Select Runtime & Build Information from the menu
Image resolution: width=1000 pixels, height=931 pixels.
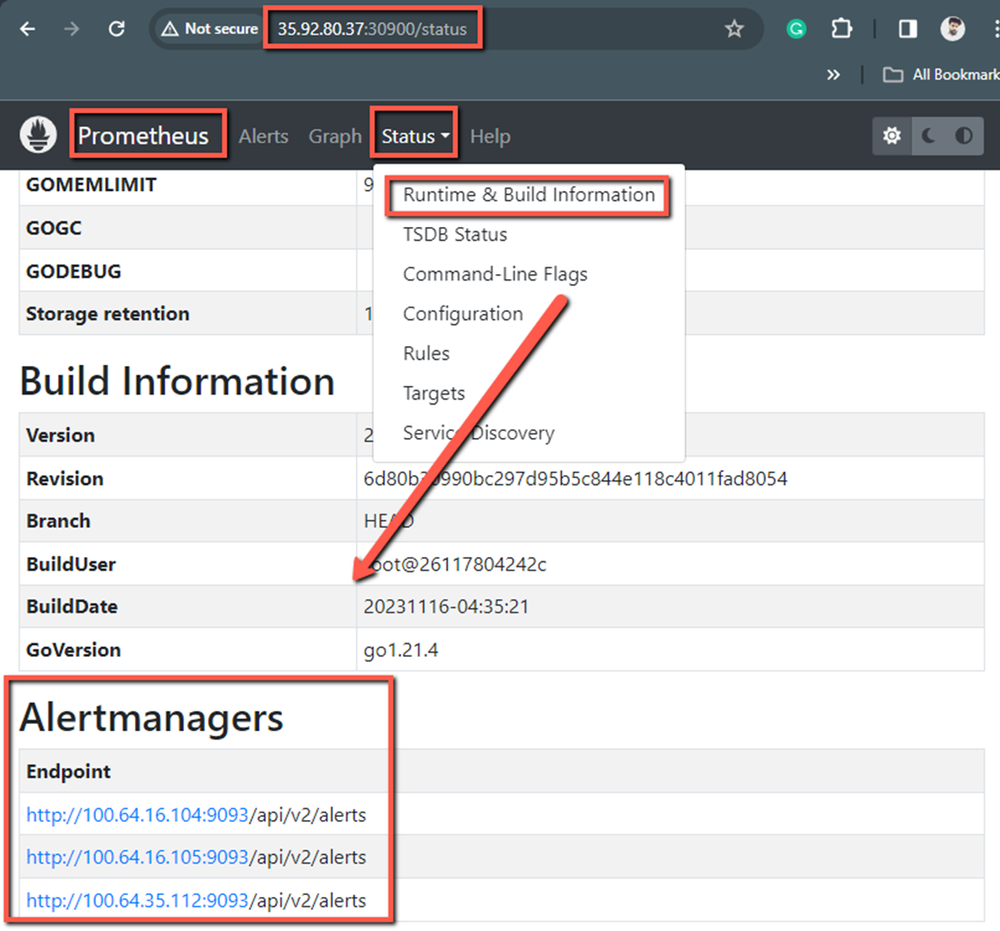click(528, 194)
